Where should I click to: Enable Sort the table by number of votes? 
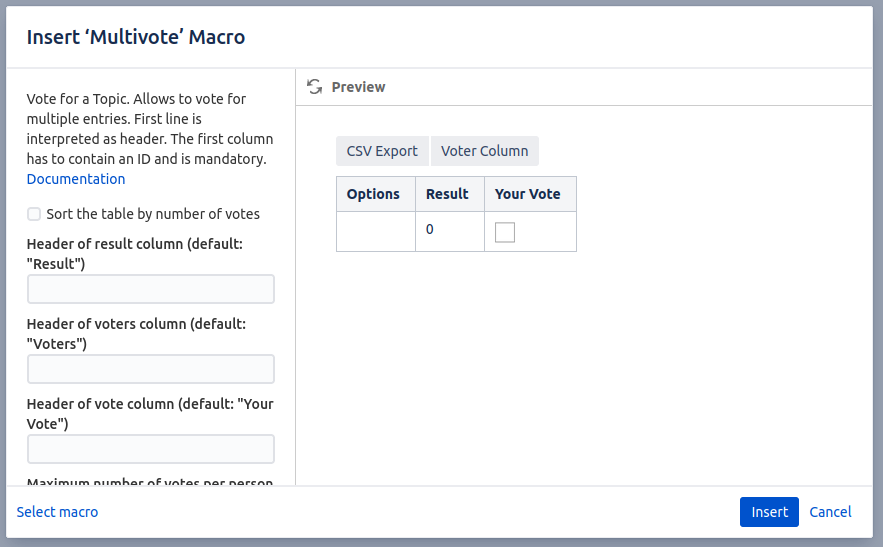[x=34, y=214]
